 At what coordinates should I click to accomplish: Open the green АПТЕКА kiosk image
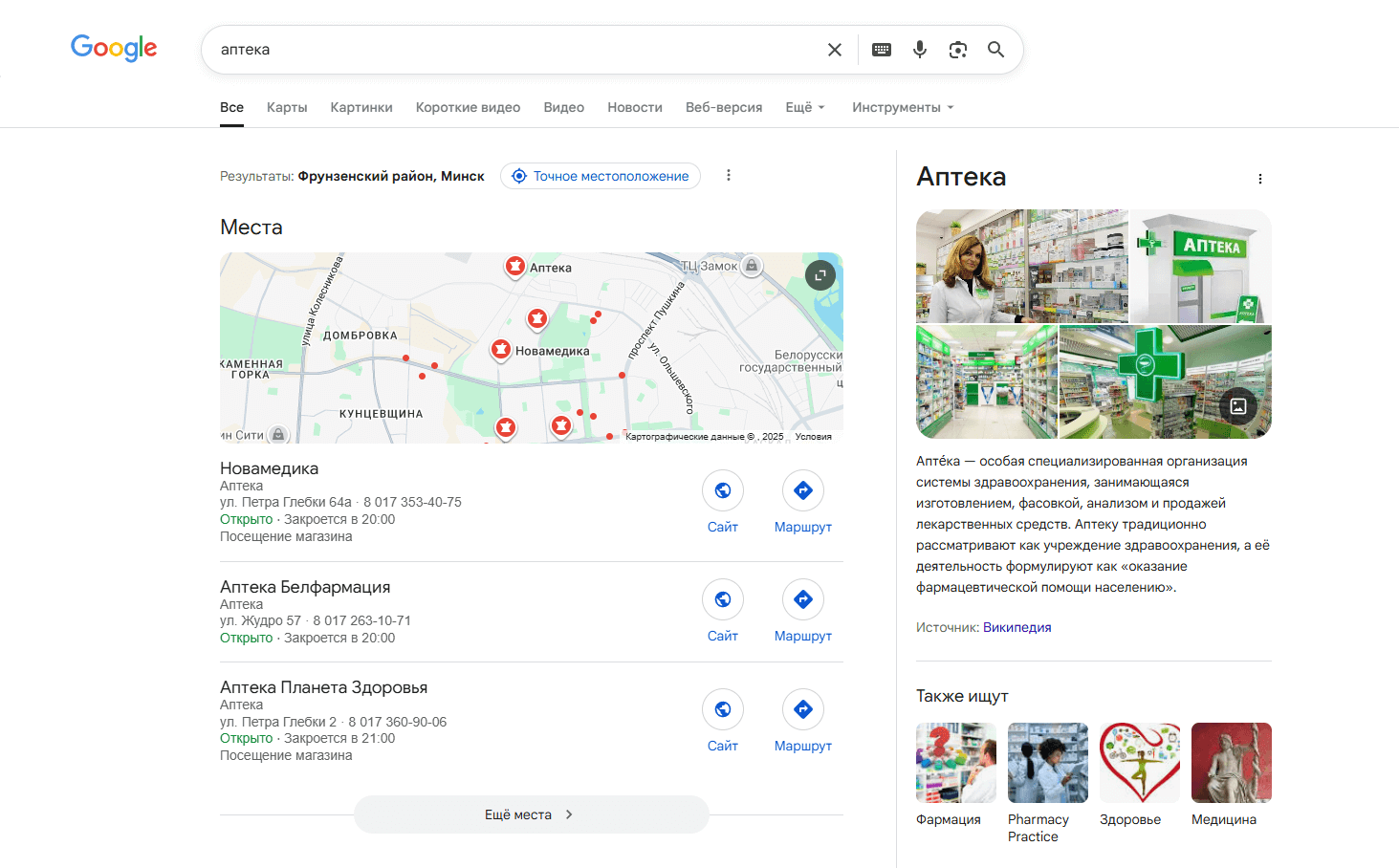(1201, 266)
